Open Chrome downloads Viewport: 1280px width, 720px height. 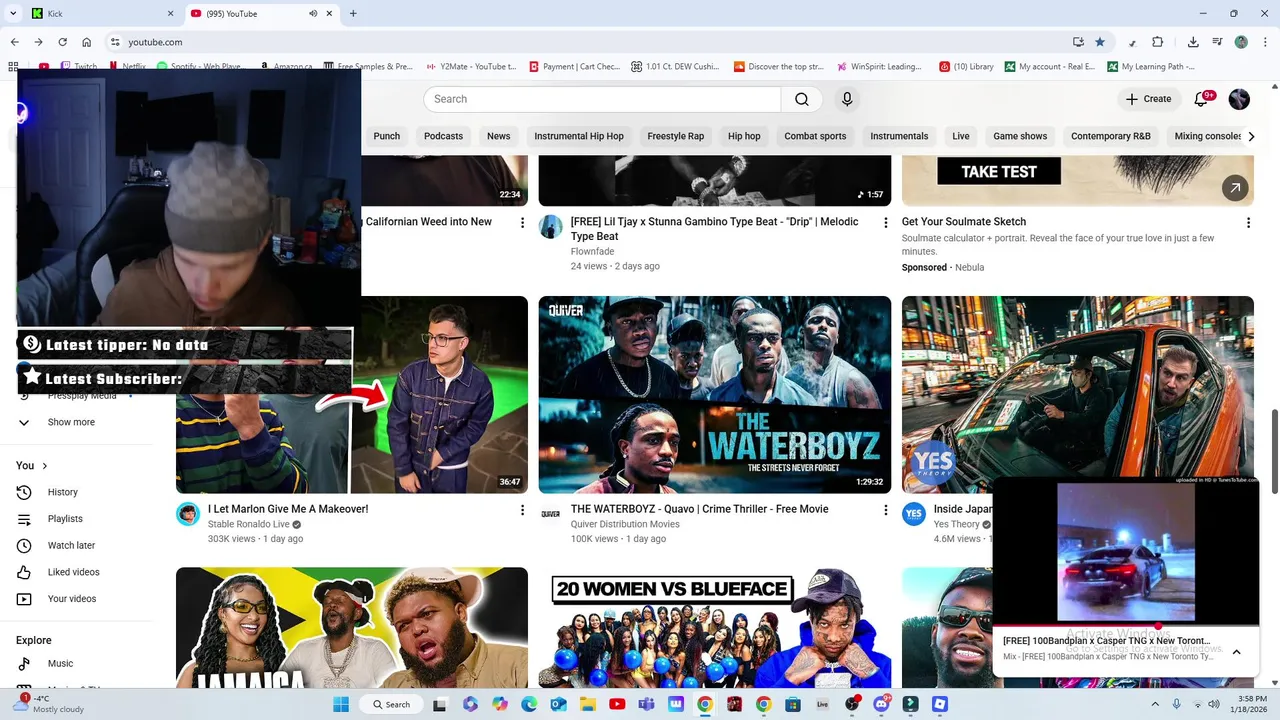coord(1193,42)
